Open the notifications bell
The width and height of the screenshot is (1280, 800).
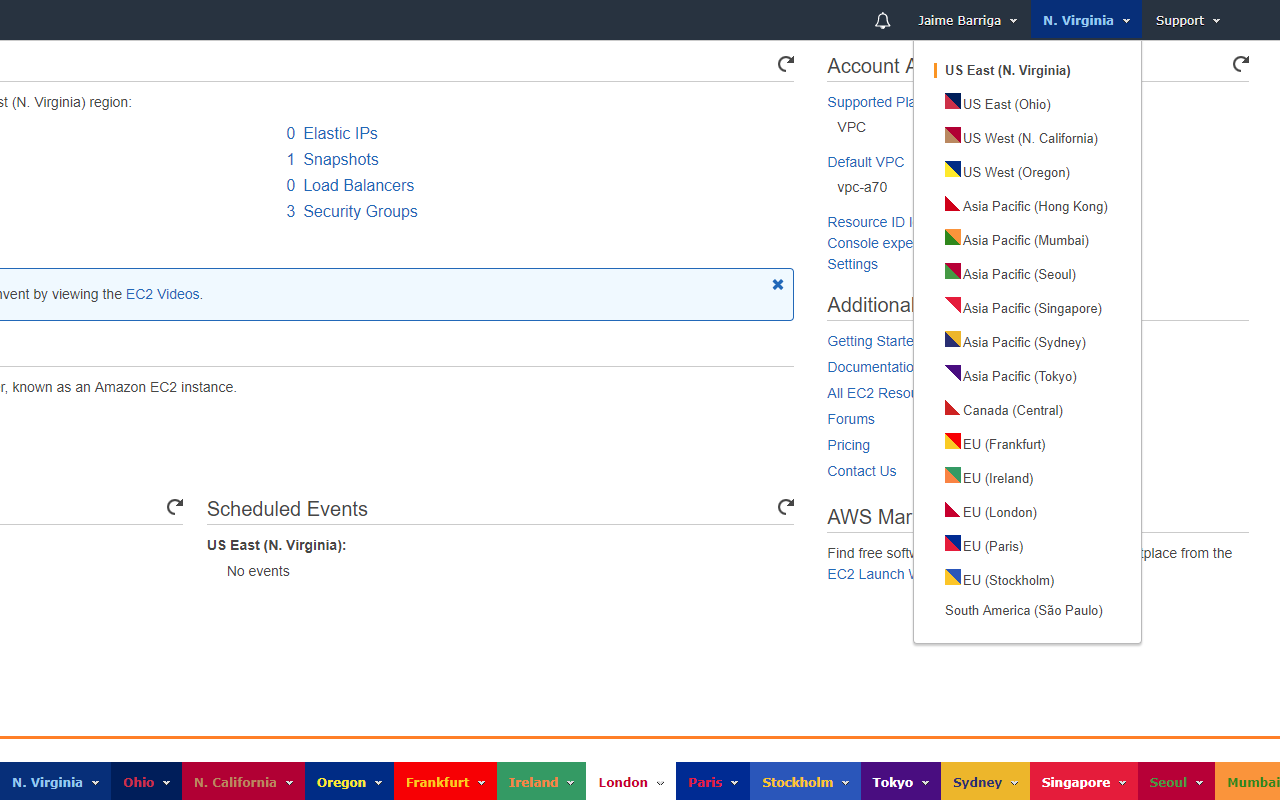click(x=882, y=20)
